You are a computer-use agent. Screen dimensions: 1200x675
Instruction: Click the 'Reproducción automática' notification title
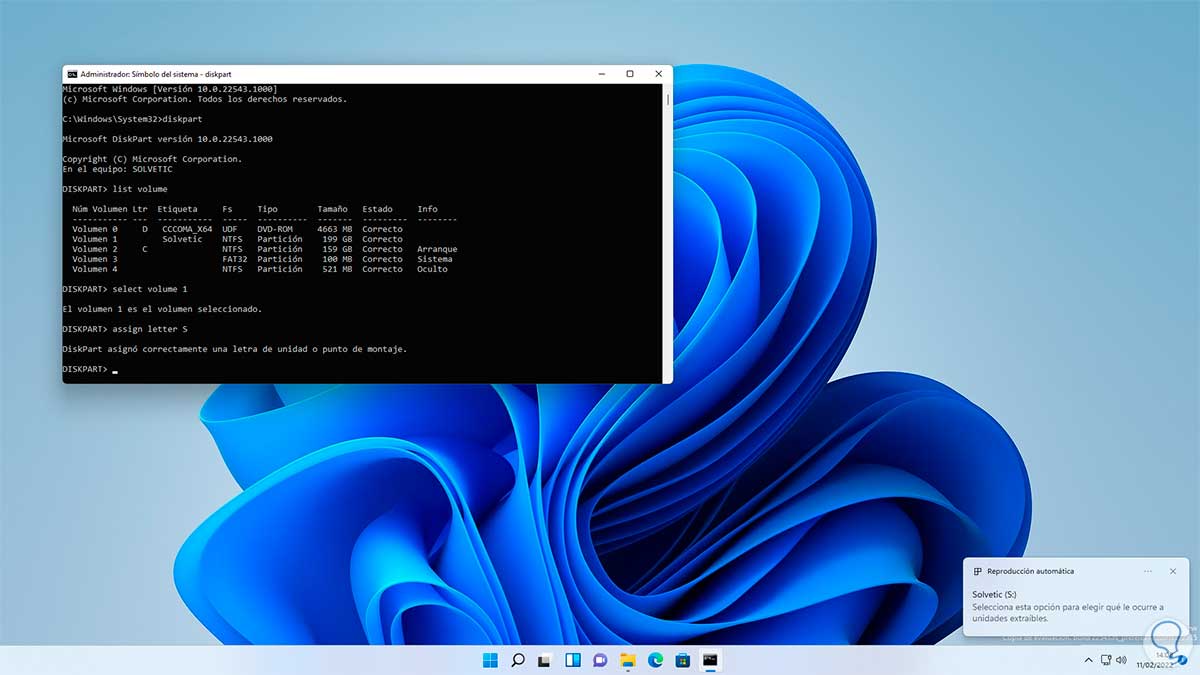pos(1030,572)
